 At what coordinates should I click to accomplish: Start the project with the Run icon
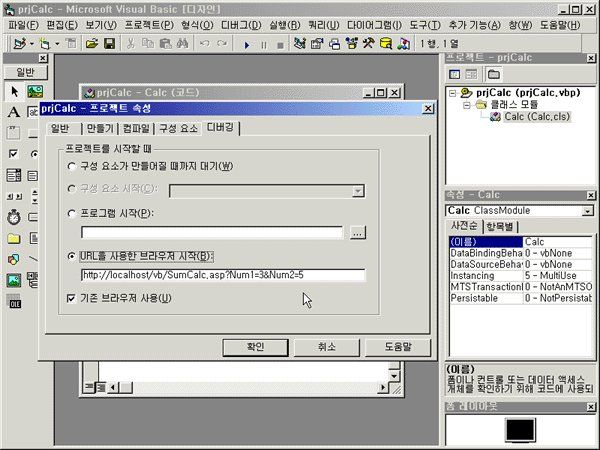[x=247, y=45]
